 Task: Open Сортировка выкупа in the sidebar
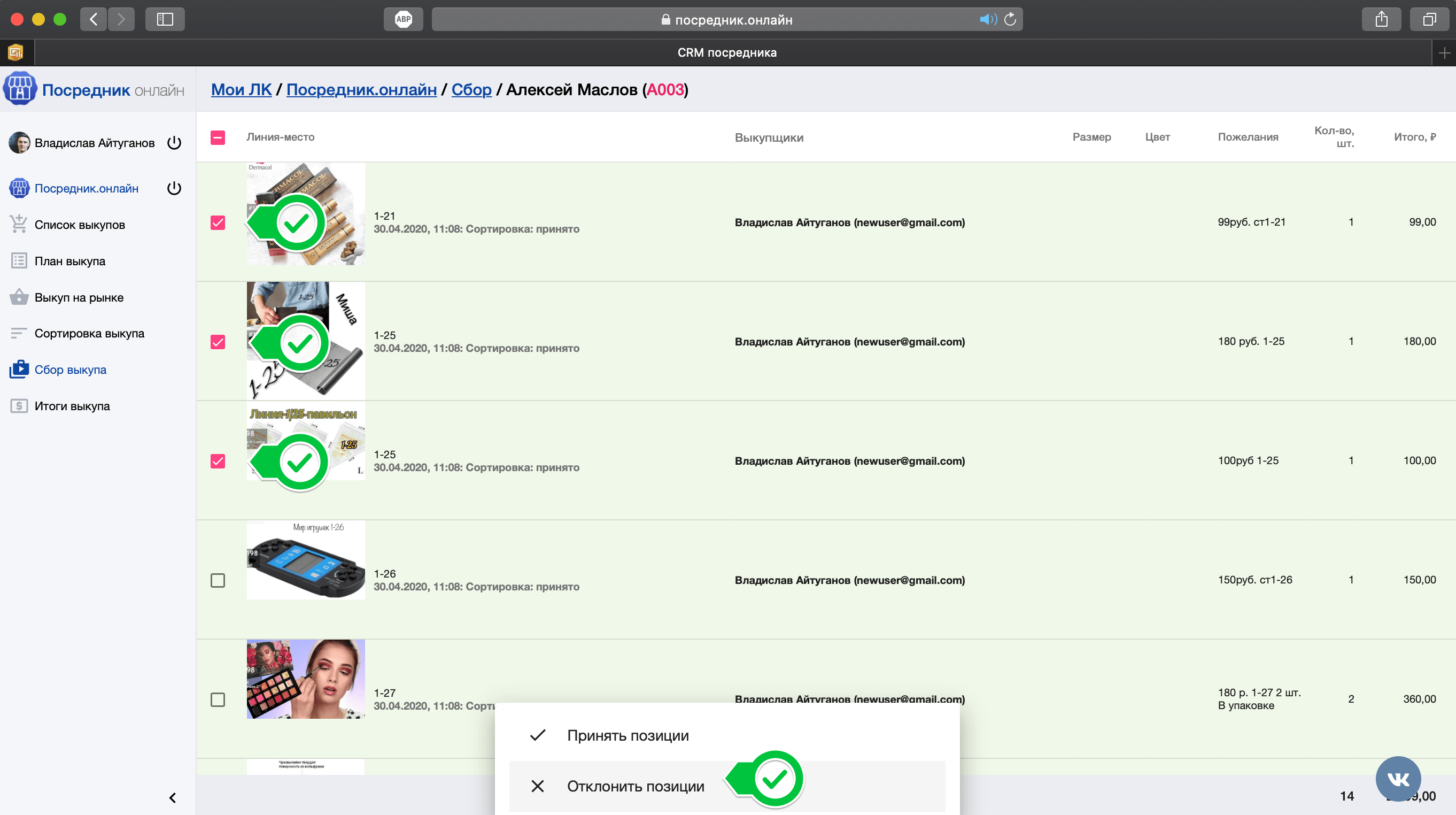(x=89, y=333)
